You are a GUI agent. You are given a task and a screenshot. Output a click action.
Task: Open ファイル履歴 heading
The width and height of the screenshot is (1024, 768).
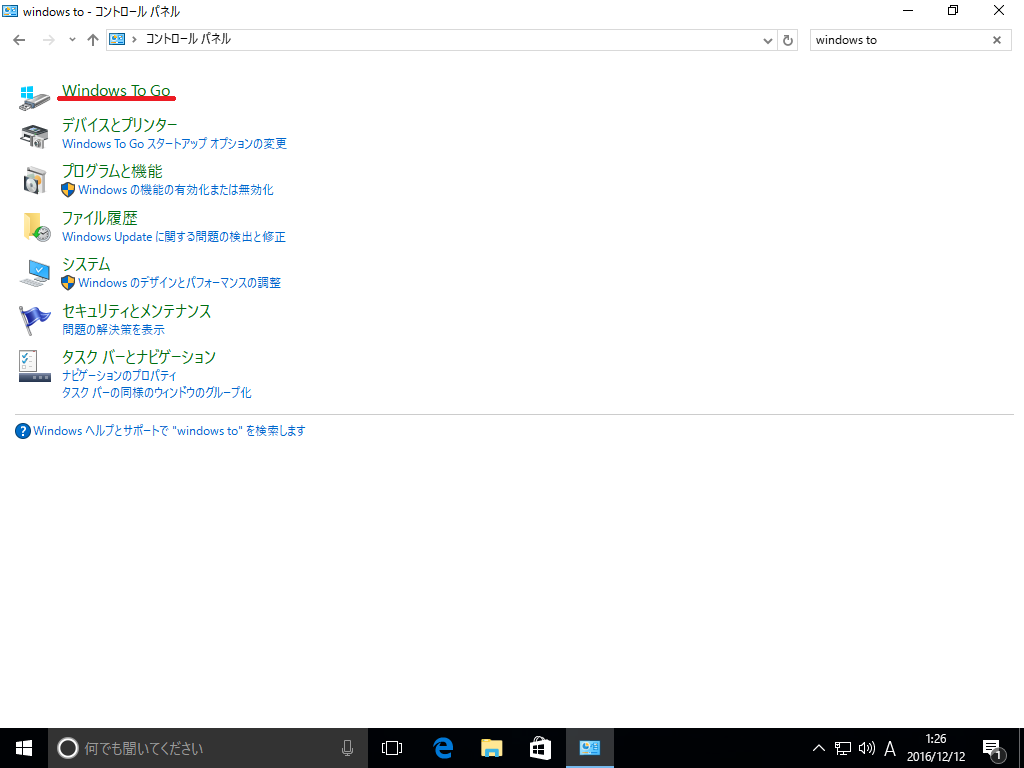pyautogui.click(x=99, y=218)
